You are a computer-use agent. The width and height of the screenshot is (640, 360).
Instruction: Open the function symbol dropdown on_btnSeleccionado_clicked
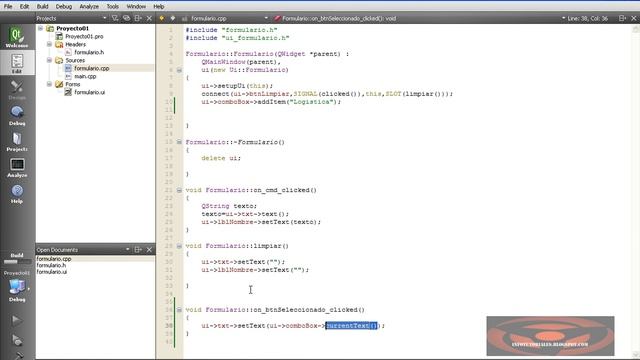(x=338, y=18)
